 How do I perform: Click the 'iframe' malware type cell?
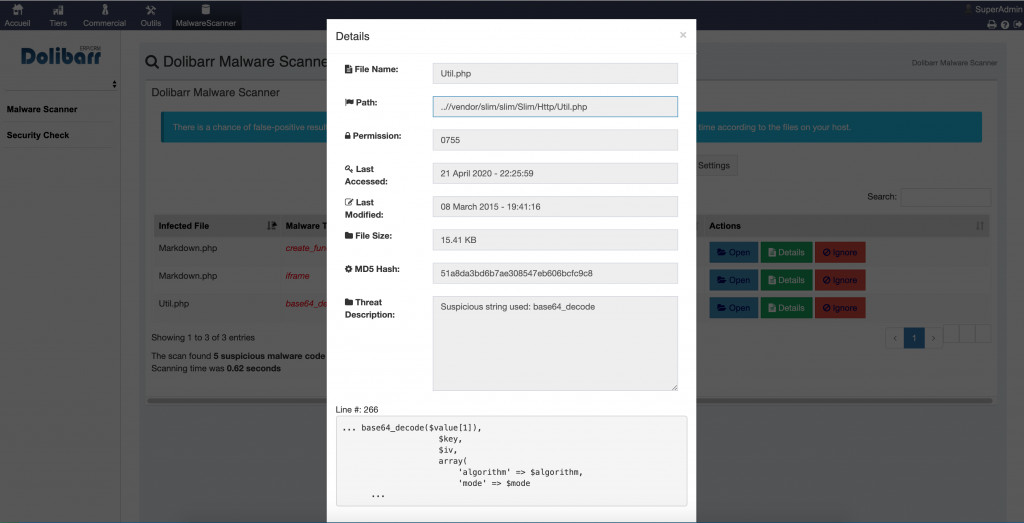[x=297, y=276]
